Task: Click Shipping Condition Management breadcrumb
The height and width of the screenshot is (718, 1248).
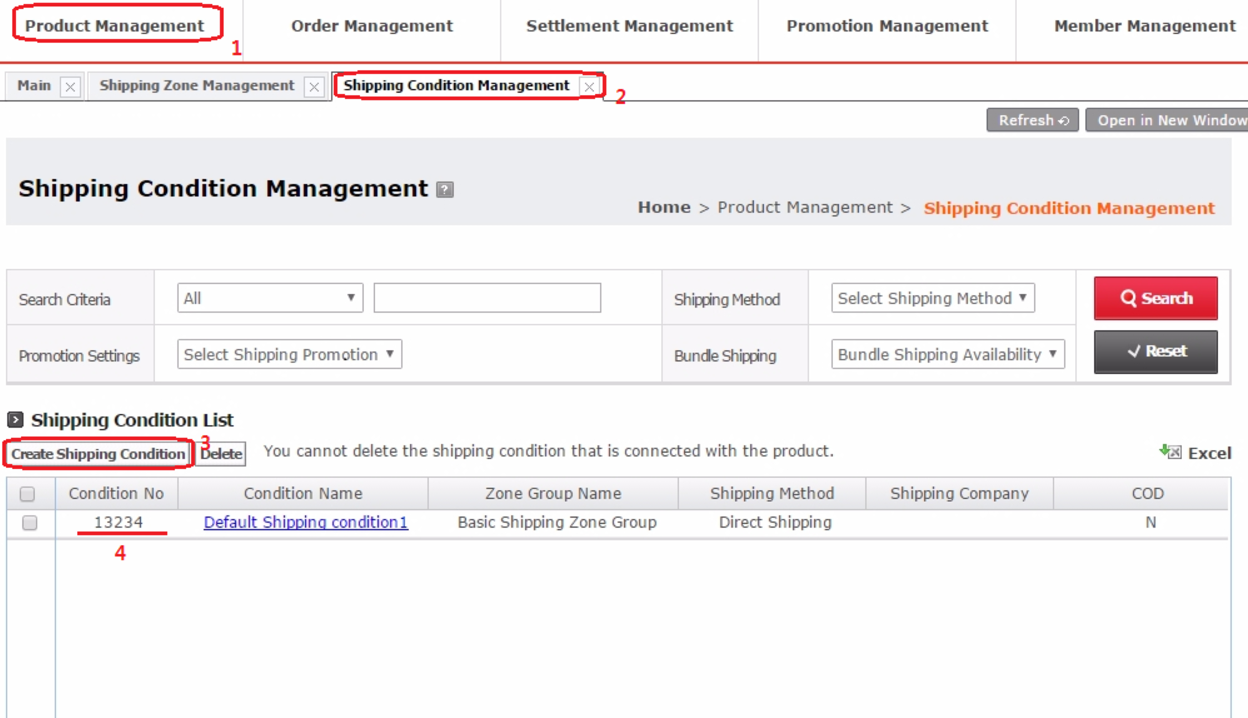Action: coord(1069,208)
